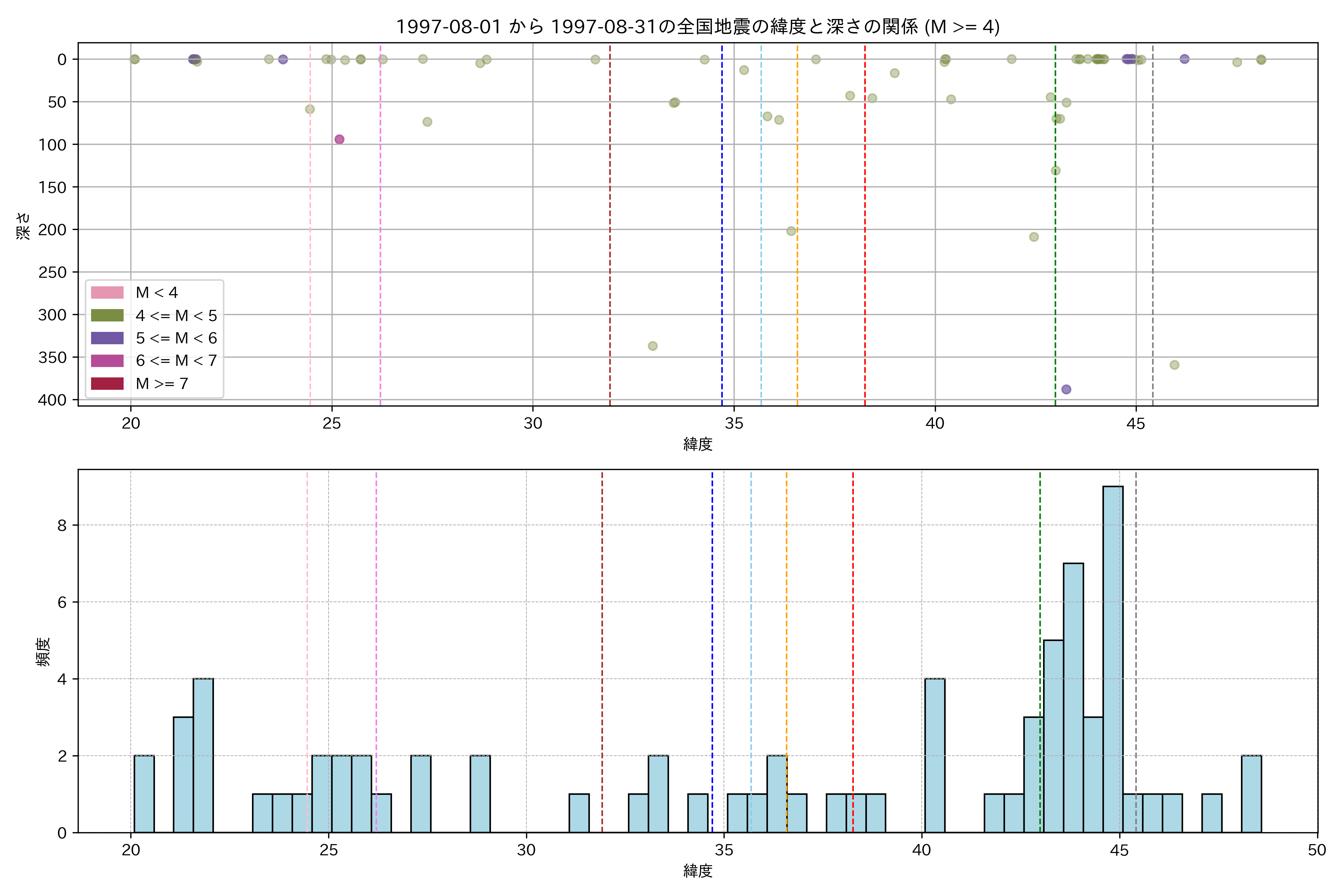1344x896 pixels.
Task: Click the scatter point at depth 340 near latitude 33
Action: (x=653, y=346)
